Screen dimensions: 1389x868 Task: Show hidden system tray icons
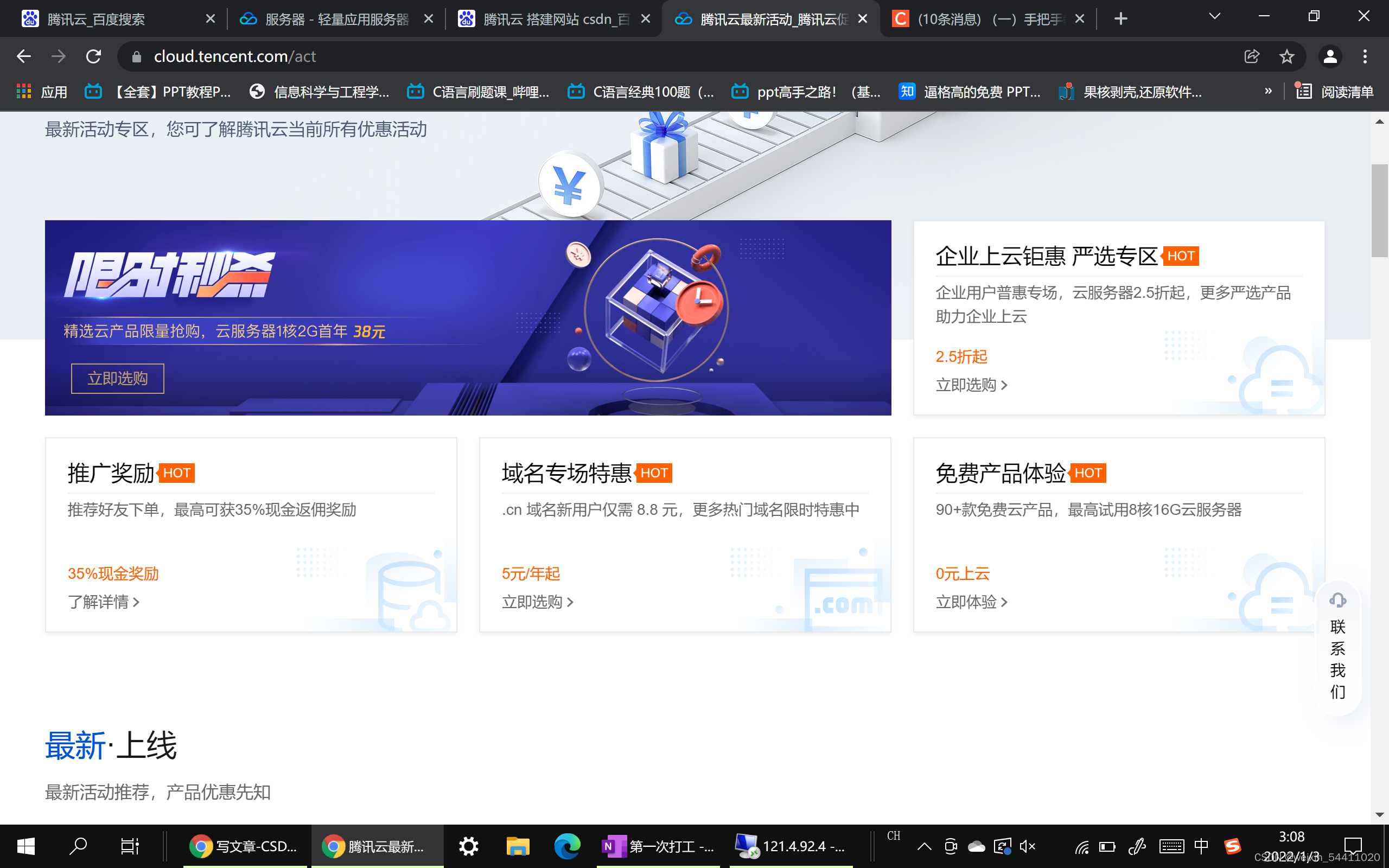coord(924,846)
